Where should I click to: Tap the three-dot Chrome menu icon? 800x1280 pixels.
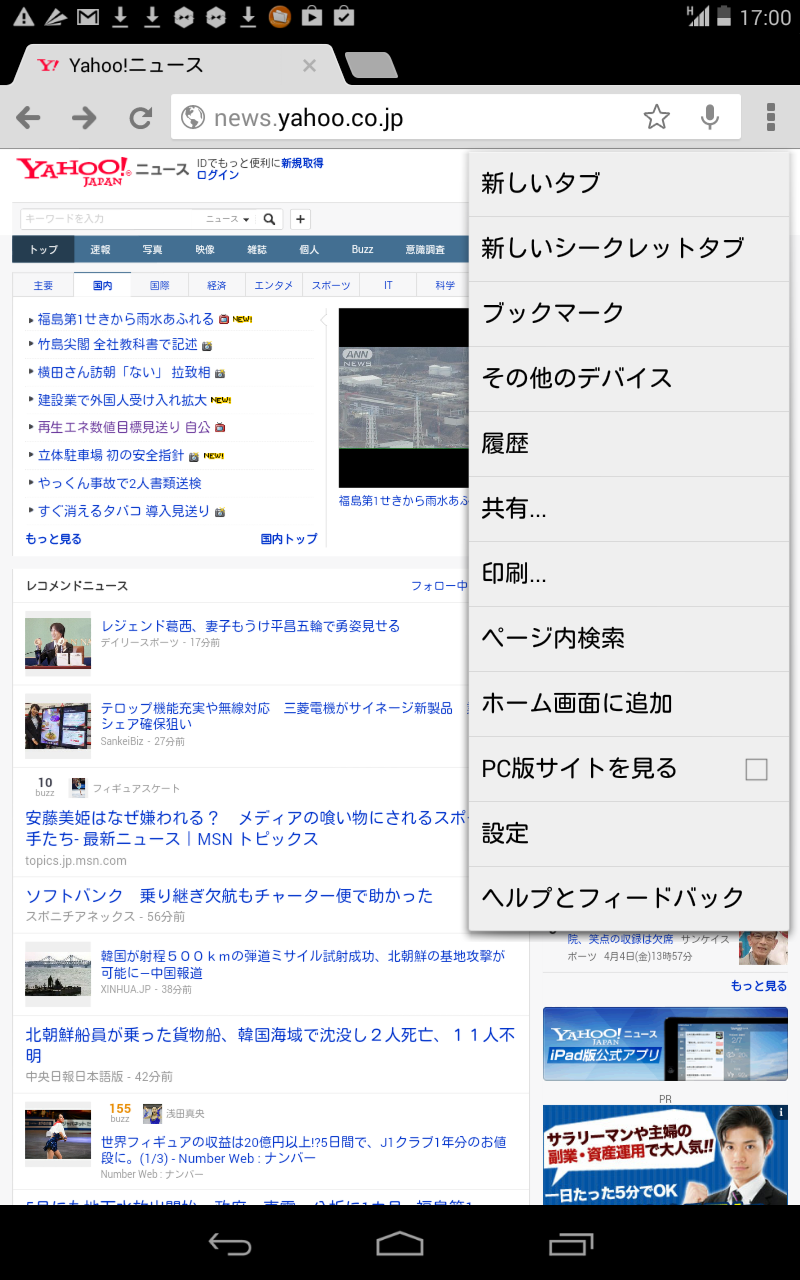(x=771, y=118)
